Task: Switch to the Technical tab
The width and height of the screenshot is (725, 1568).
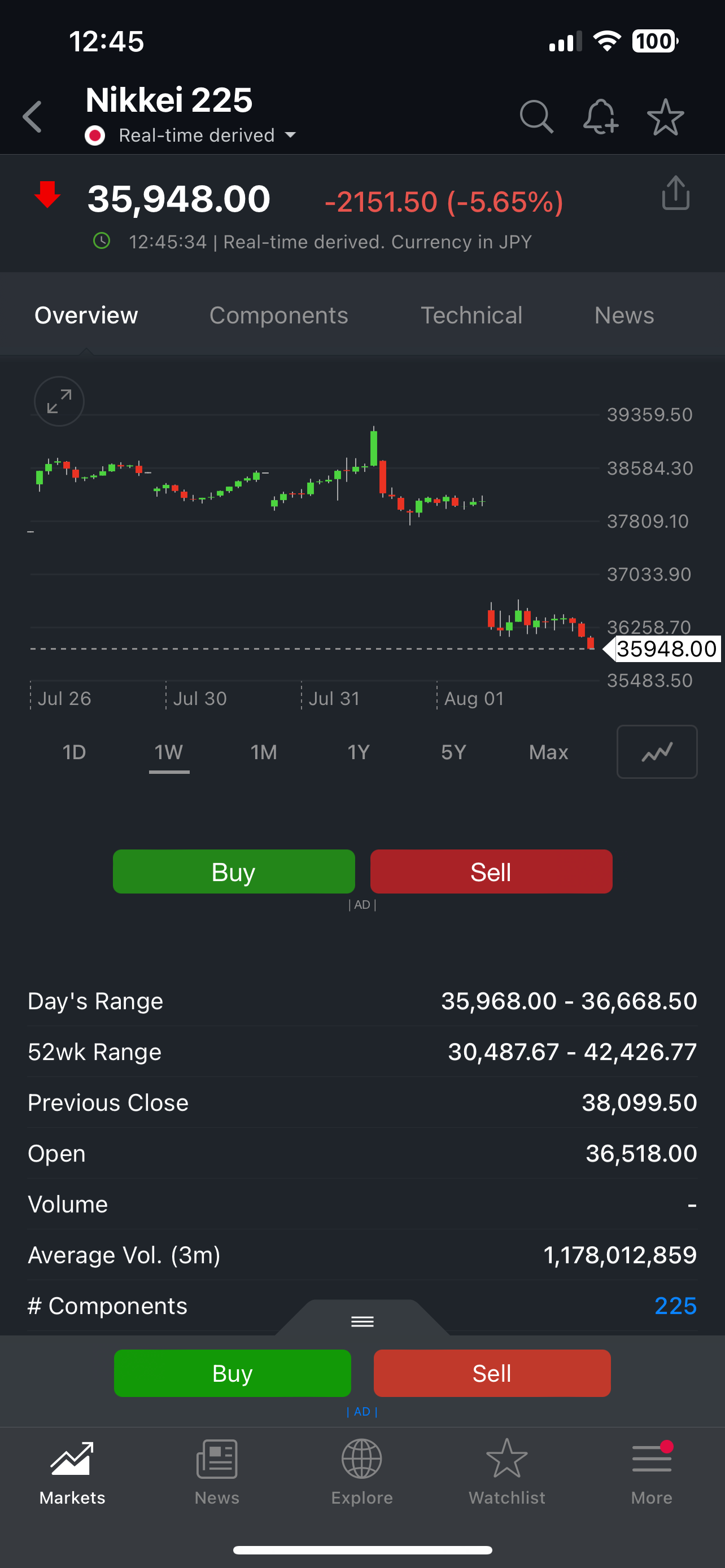Action: (x=472, y=316)
